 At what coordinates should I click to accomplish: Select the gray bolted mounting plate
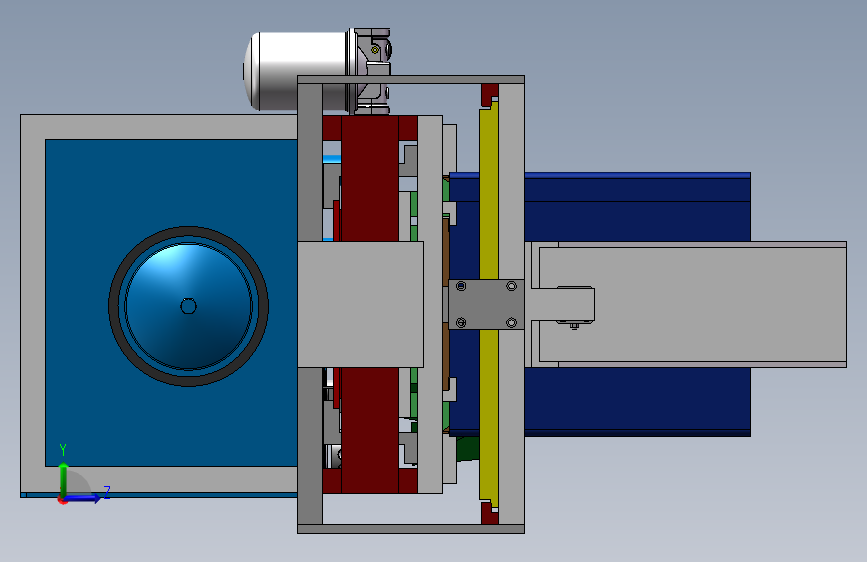pyautogui.click(x=487, y=304)
